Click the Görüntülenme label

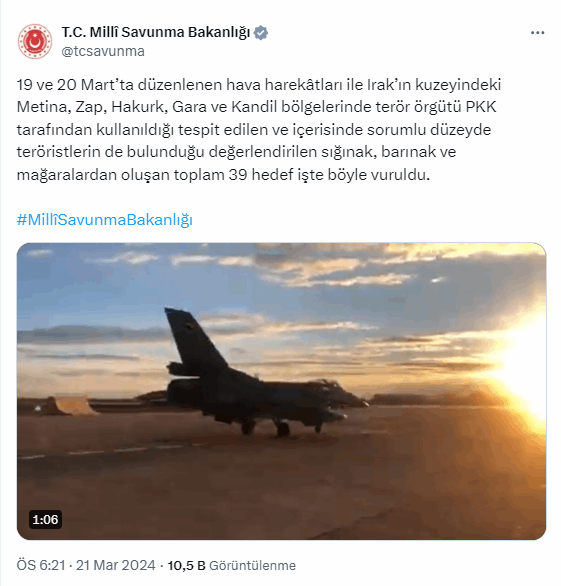point(253,565)
